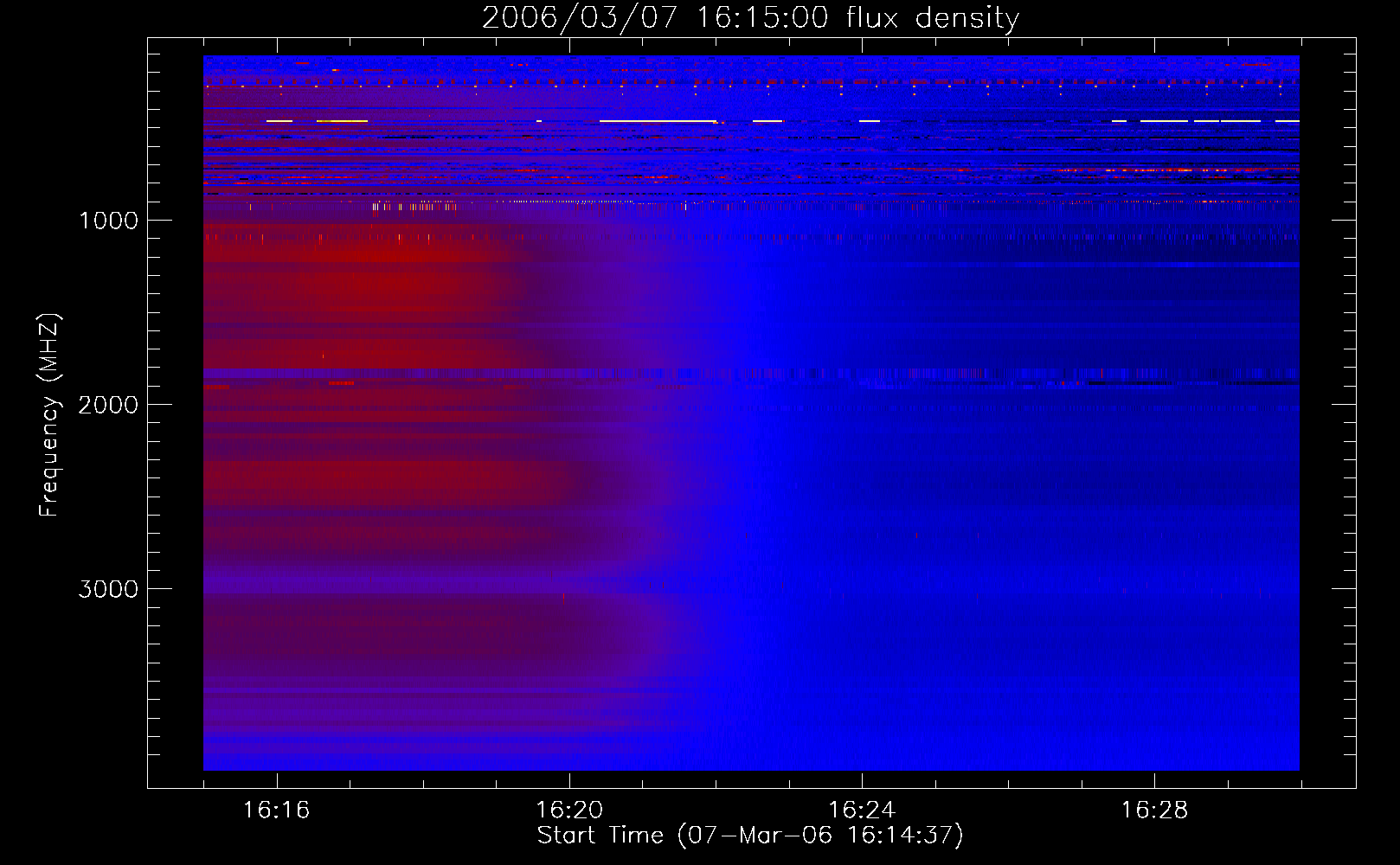The image size is (1400, 865).
Task: Click the 16:28 time tick label
Action: [1154, 810]
